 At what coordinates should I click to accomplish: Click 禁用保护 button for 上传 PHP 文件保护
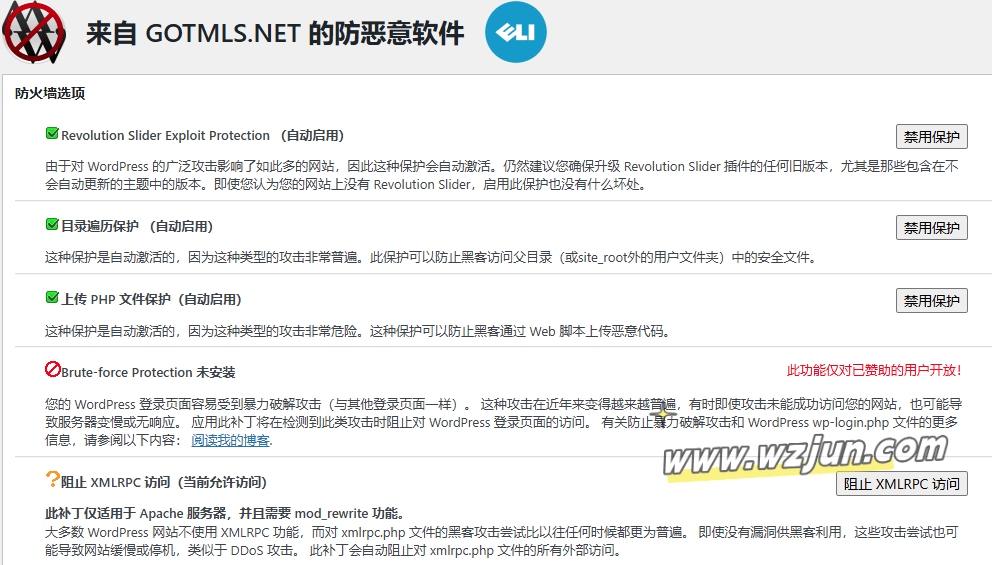(x=931, y=301)
